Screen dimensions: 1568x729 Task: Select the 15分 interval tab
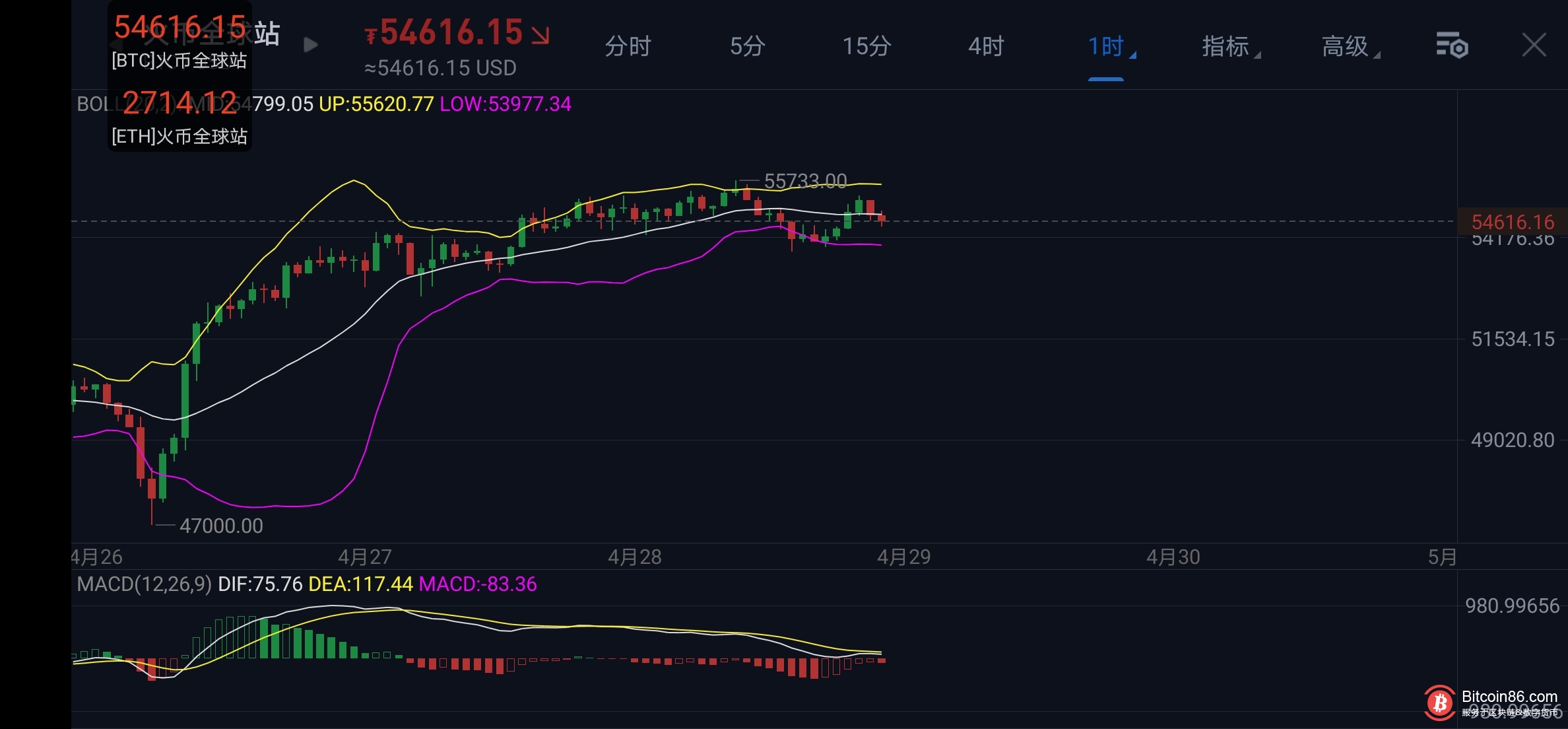(866, 46)
